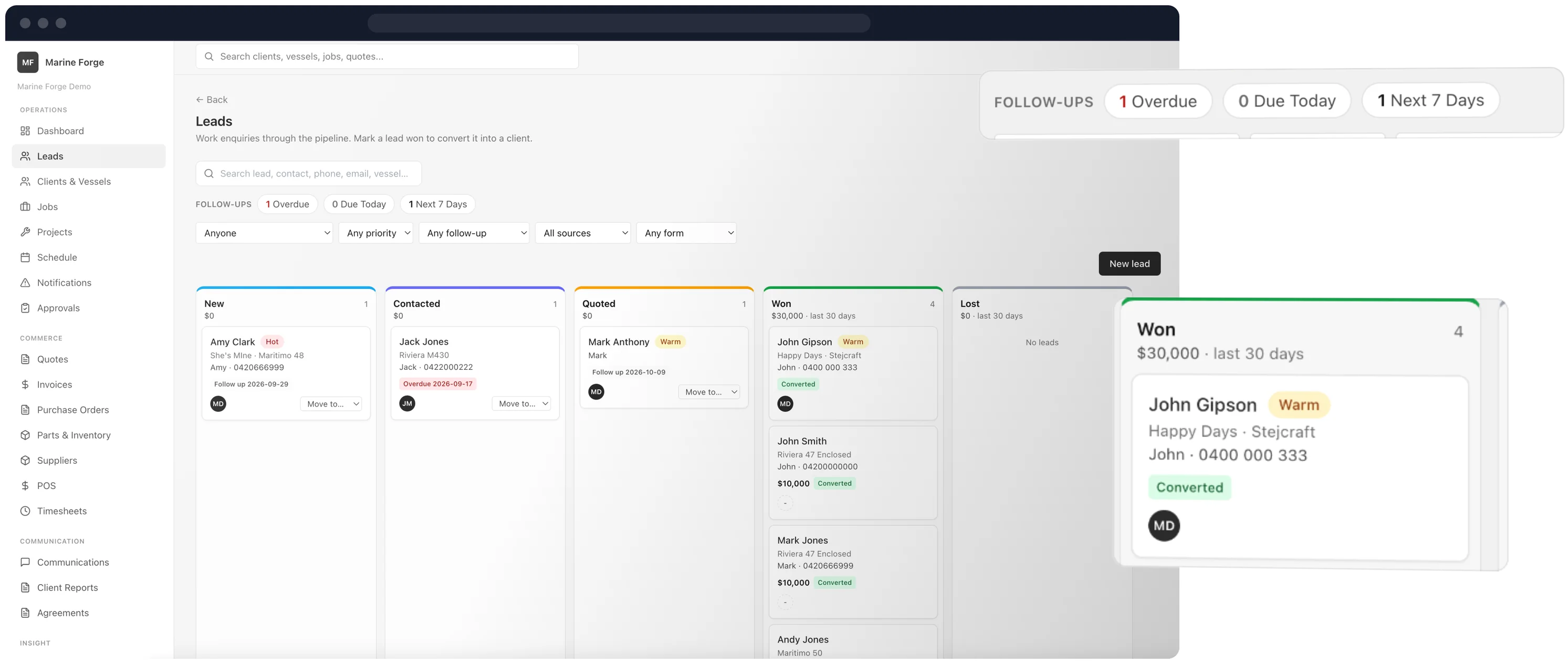The image size is (1568, 664).
Task: Open Move to dropdown on Amy Clark card
Action: pos(331,404)
